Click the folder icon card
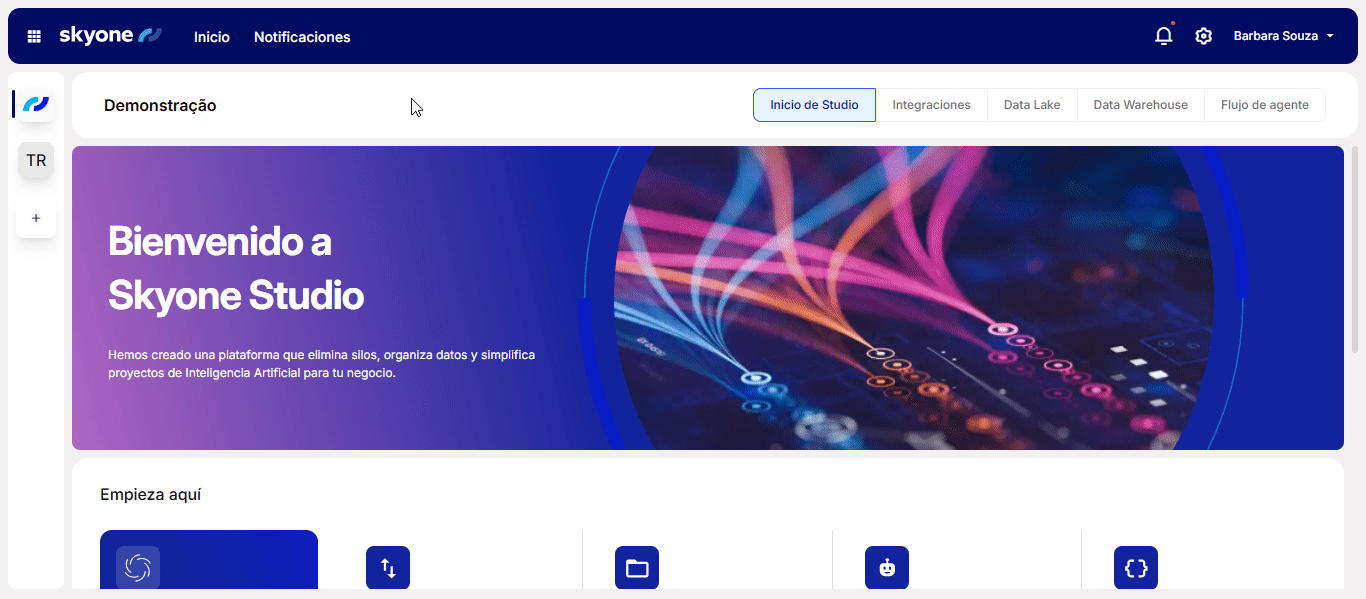 coord(637,568)
